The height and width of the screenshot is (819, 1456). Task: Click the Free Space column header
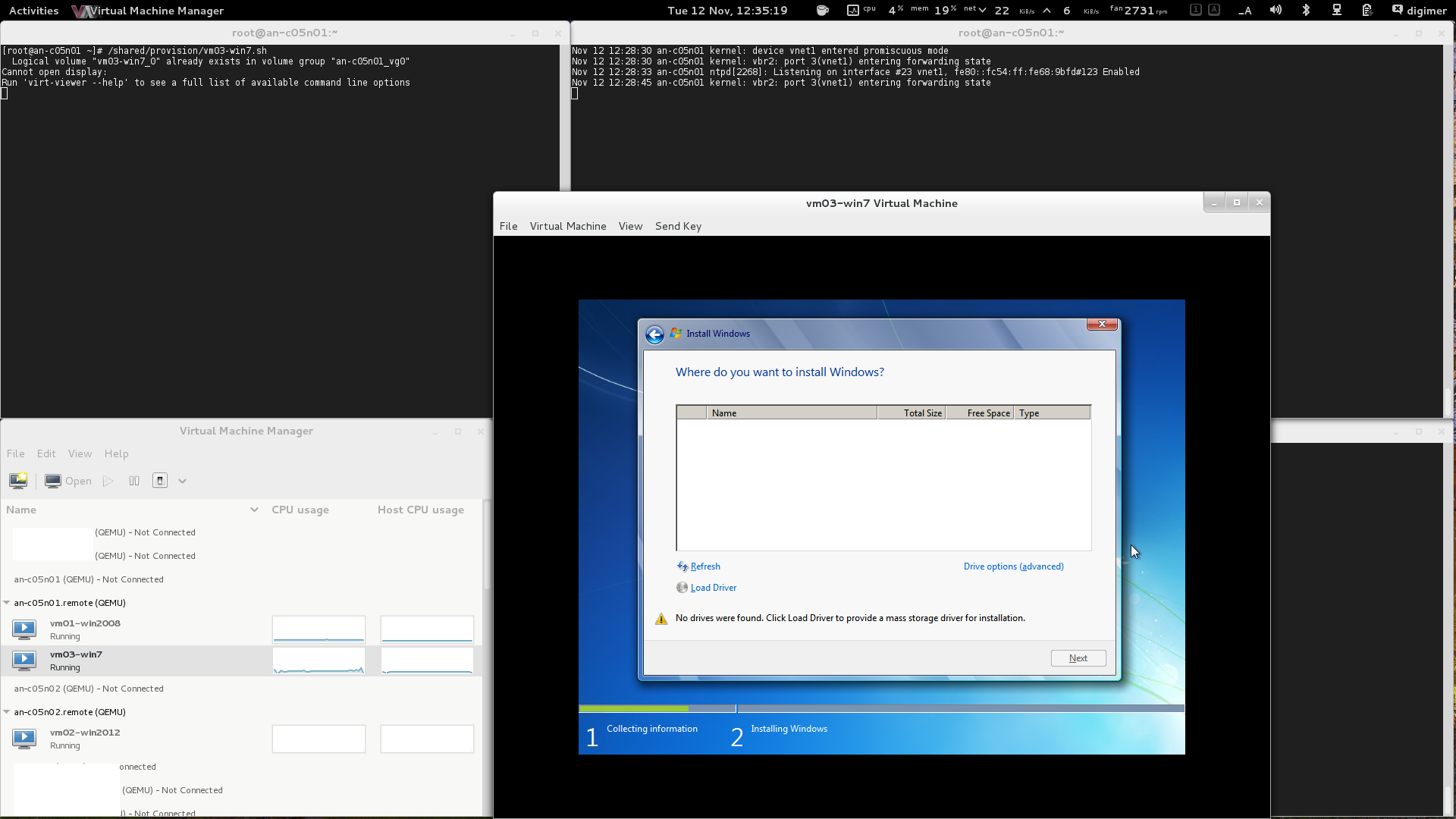(x=980, y=413)
